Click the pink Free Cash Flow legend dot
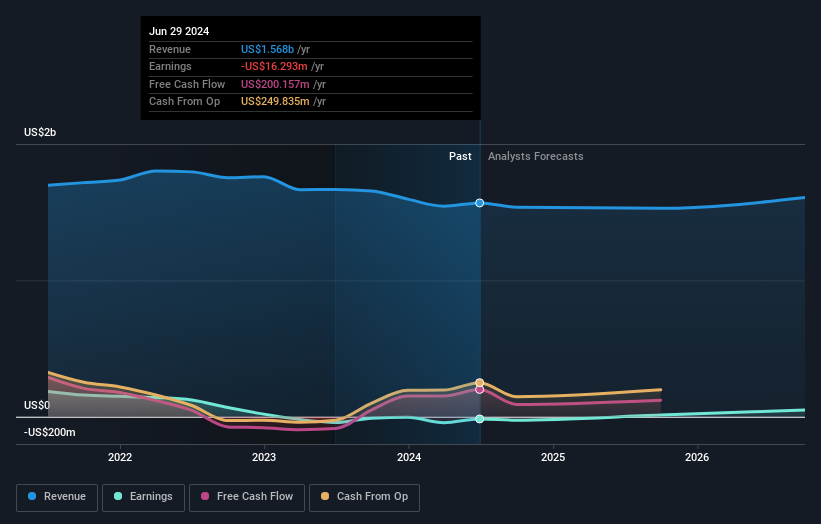Screen dimensions: 821x524 pos(205,496)
